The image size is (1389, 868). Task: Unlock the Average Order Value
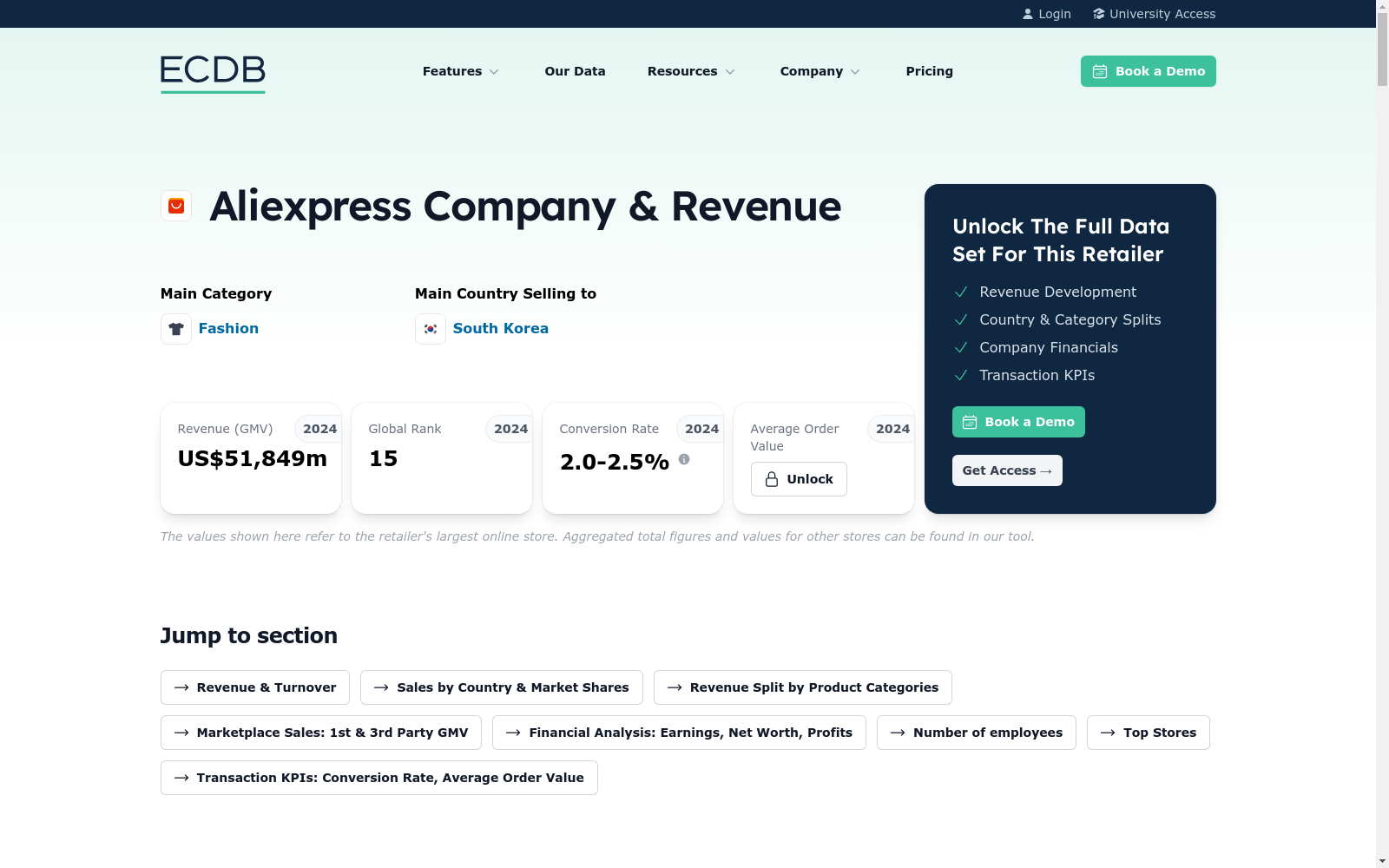(799, 479)
